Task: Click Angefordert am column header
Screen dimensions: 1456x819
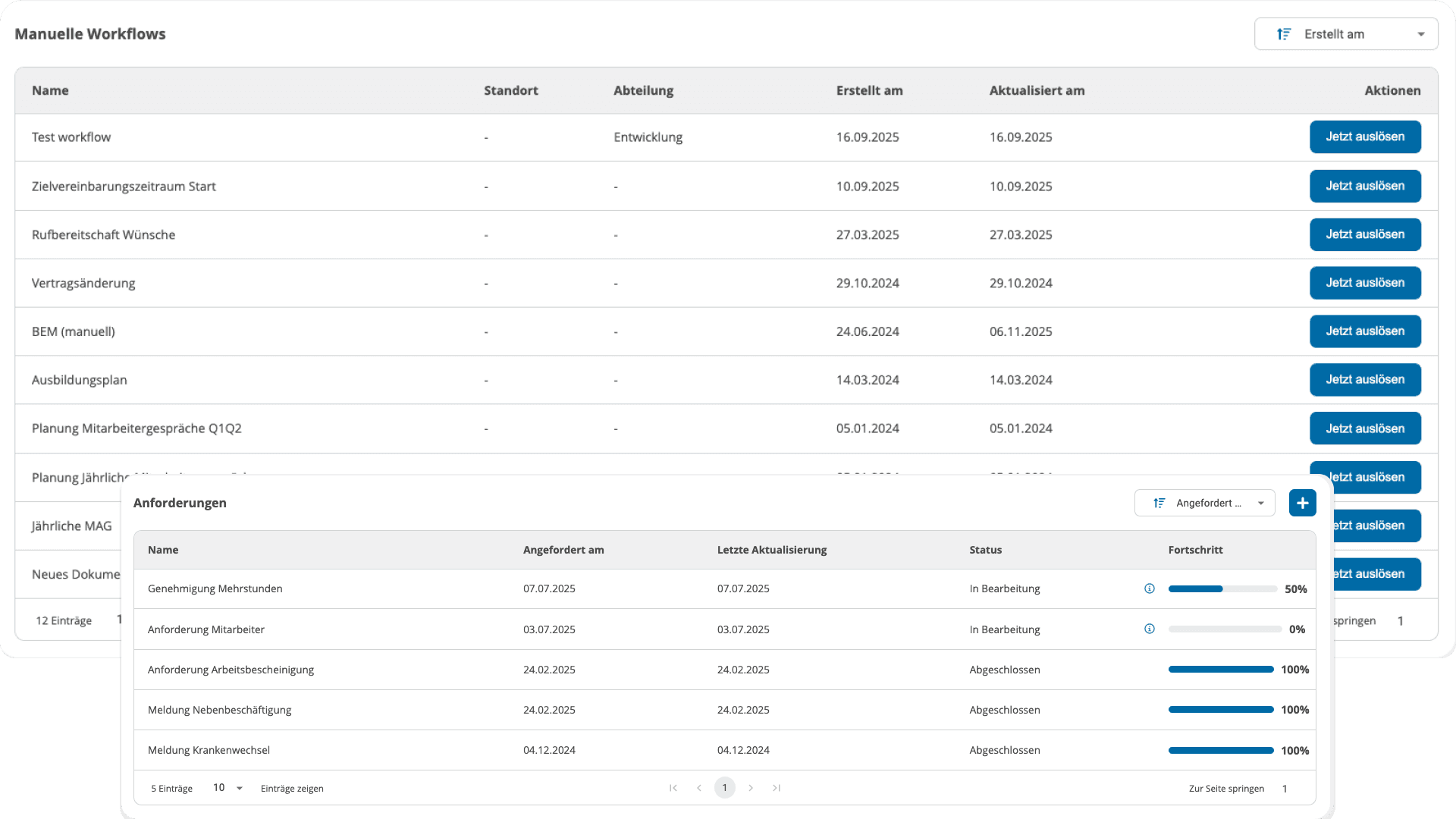Action: (563, 550)
